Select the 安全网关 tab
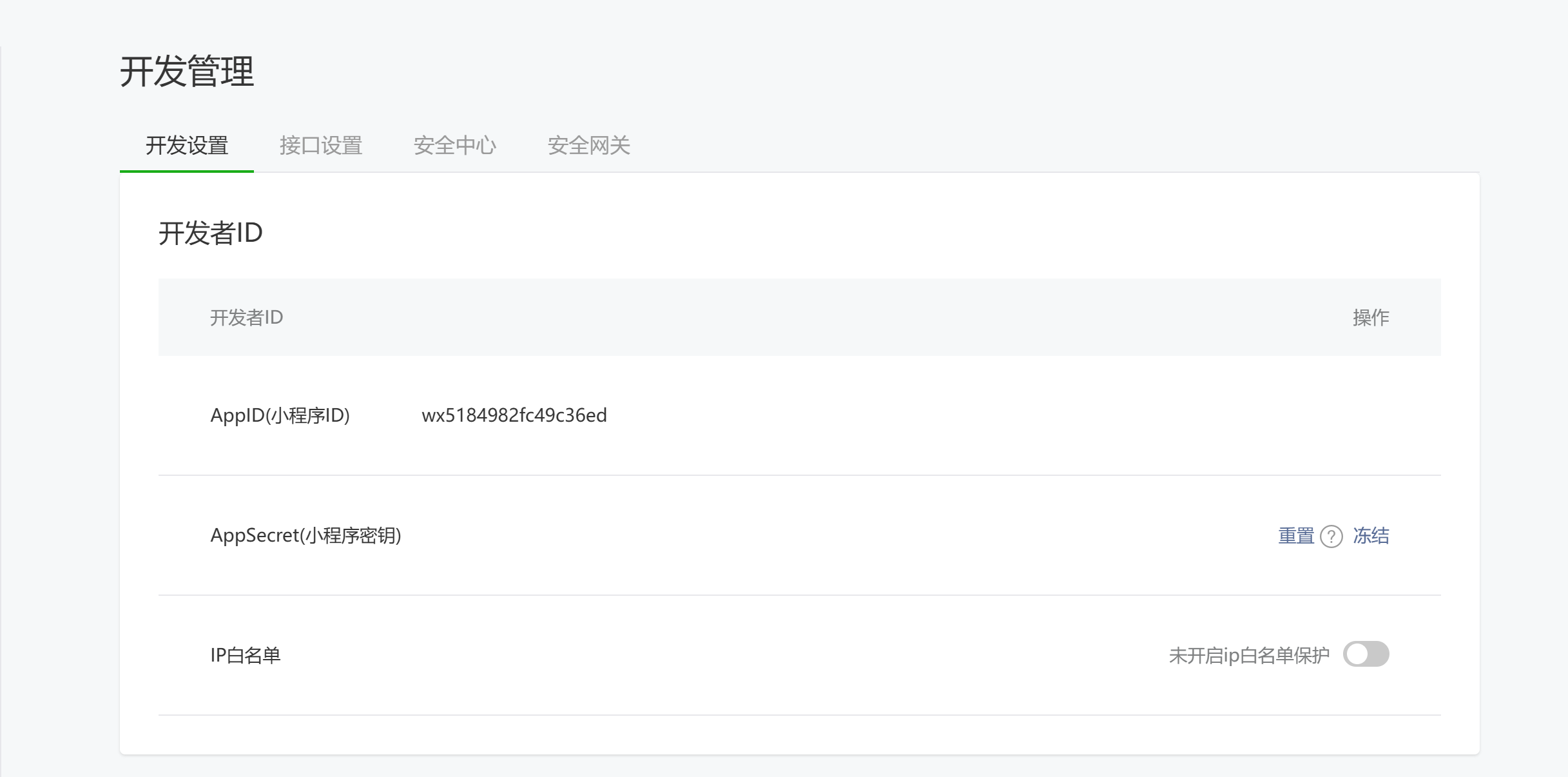Image resolution: width=1568 pixels, height=777 pixels. click(589, 146)
